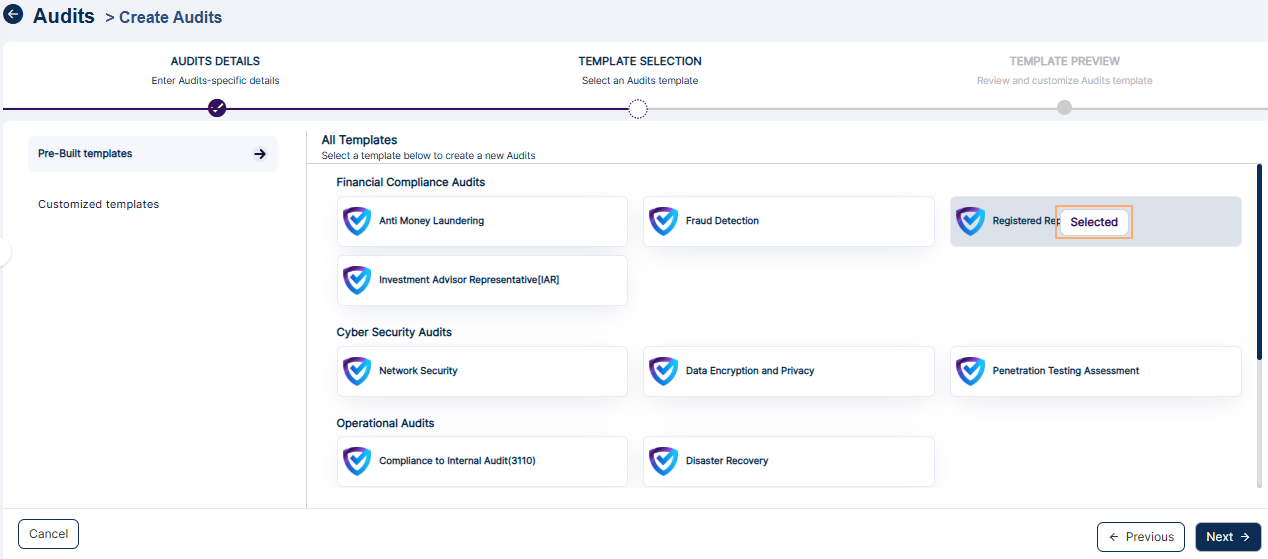Screen dimensions: 1268x559
Task: Click the Template Selection step circle
Action: point(638,108)
